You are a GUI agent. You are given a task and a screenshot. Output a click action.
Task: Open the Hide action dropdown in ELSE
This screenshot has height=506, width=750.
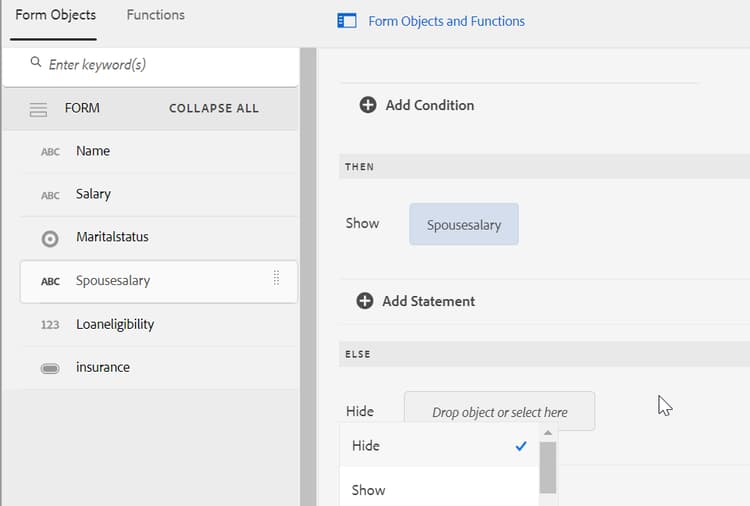pyautogui.click(x=360, y=411)
